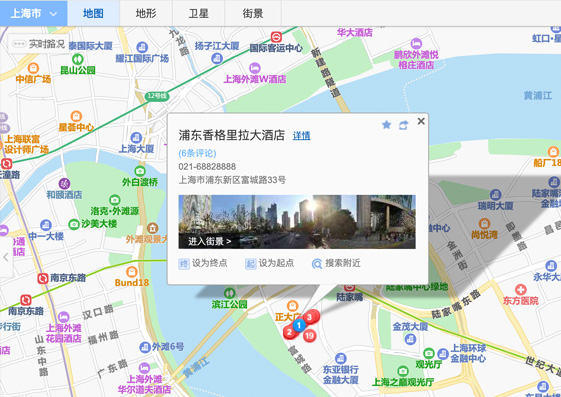Click the 设为起点 start point button

(x=269, y=264)
